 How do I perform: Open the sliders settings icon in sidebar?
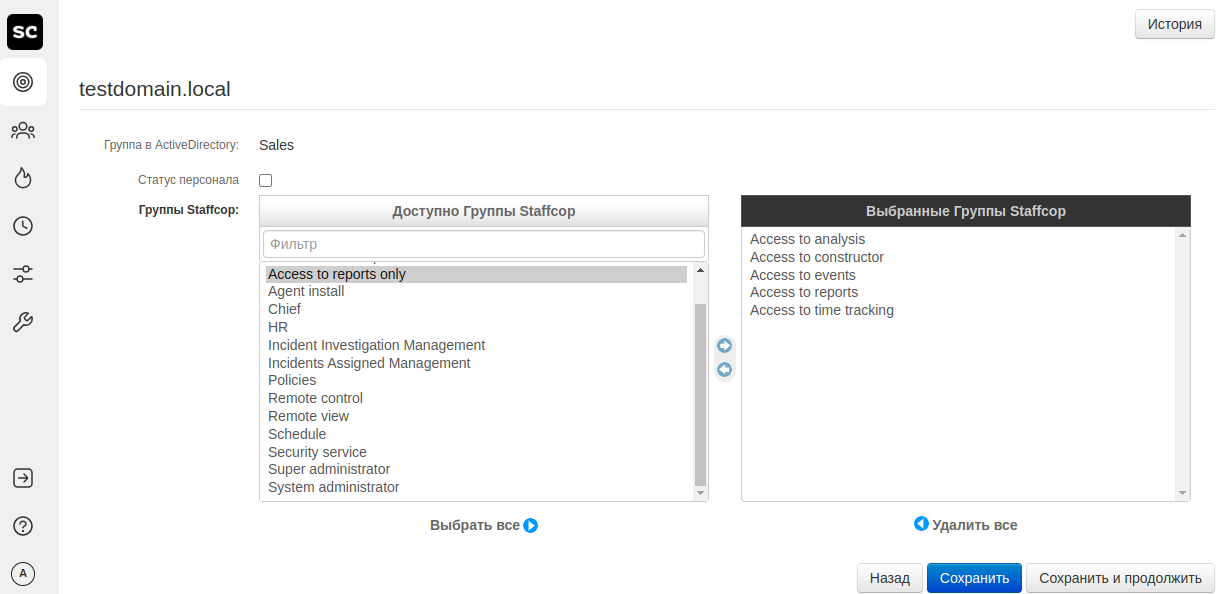[x=24, y=274]
